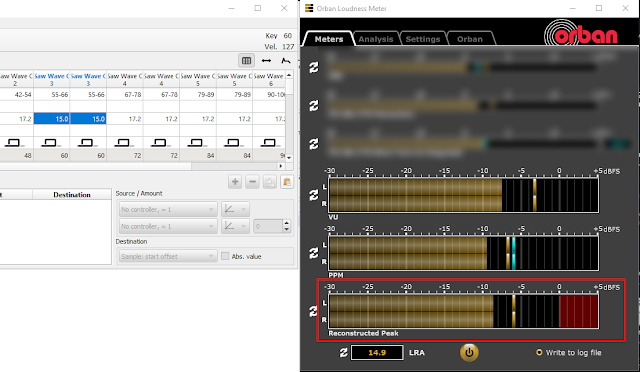Reset the Reconstructed Peak meter cycle icon
The image size is (640, 372).
point(313,311)
